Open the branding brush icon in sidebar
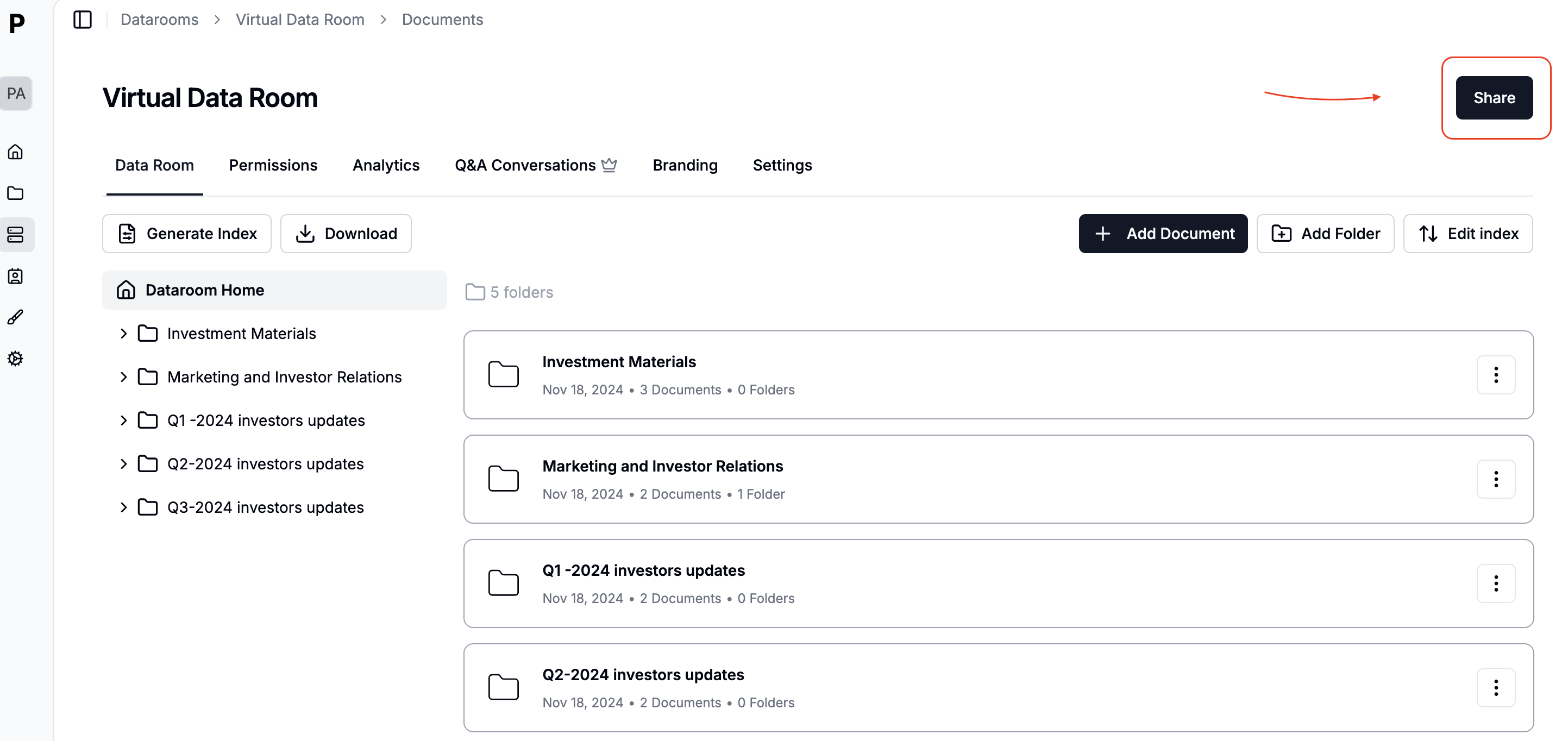The height and width of the screenshot is (741, 1568). click(x=15, y=317)
